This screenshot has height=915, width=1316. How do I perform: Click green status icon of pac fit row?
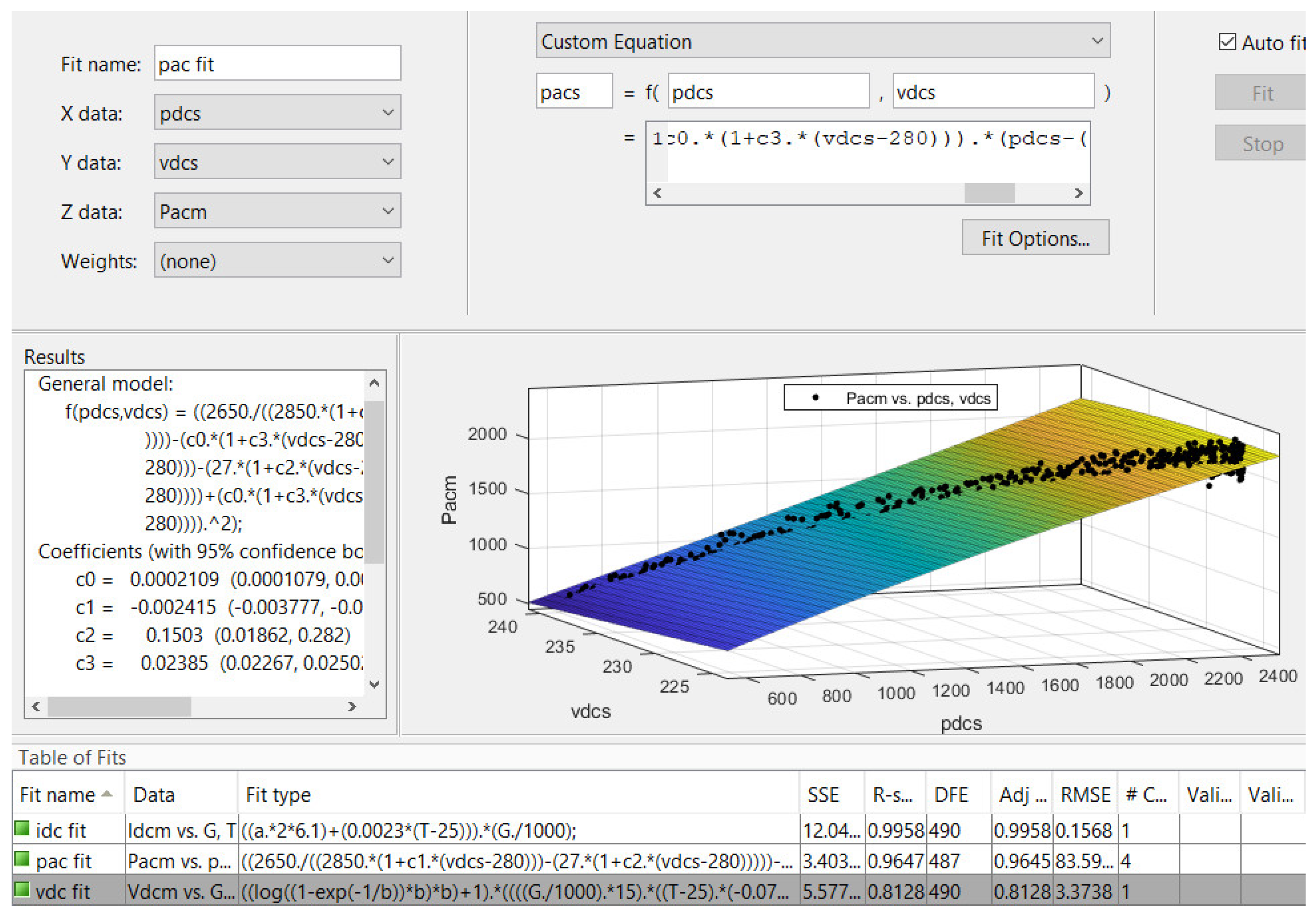tap(22, 859)
